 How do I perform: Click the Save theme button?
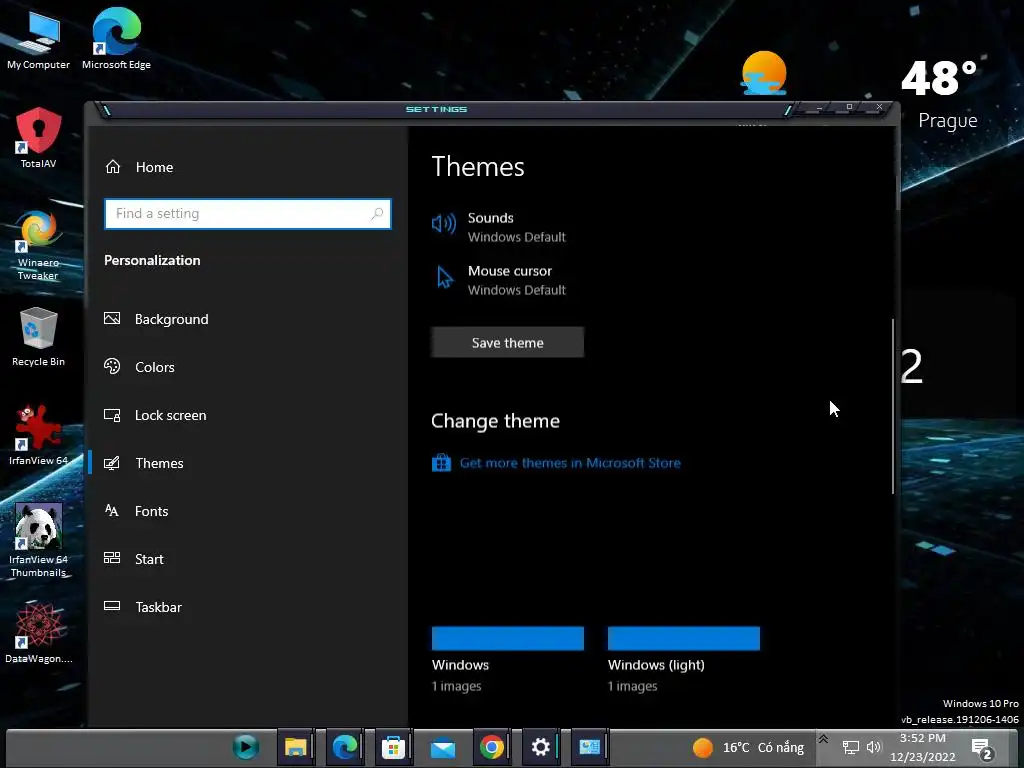[x=507, y=342]
